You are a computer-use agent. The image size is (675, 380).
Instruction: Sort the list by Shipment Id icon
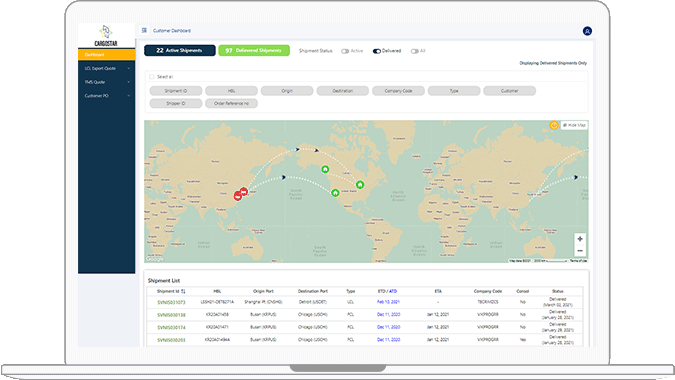183,291
